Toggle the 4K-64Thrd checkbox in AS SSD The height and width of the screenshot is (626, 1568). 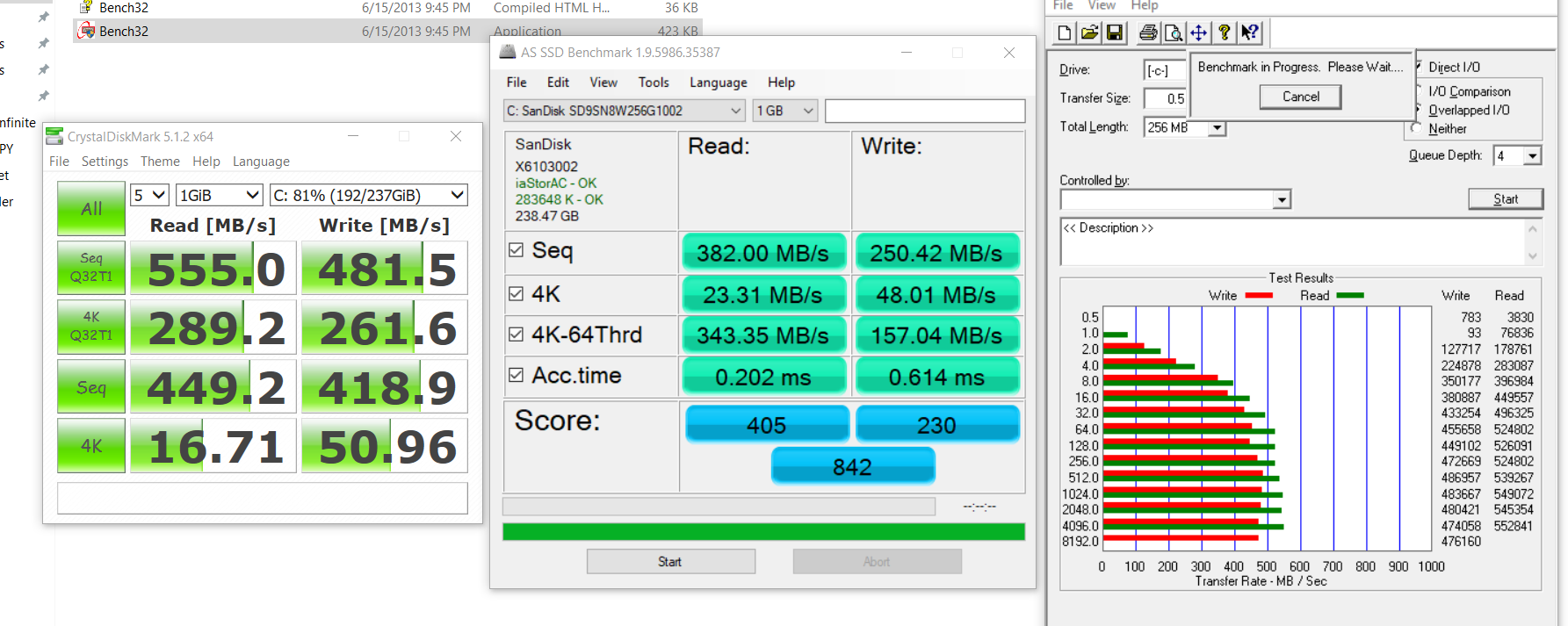(517, 335)
